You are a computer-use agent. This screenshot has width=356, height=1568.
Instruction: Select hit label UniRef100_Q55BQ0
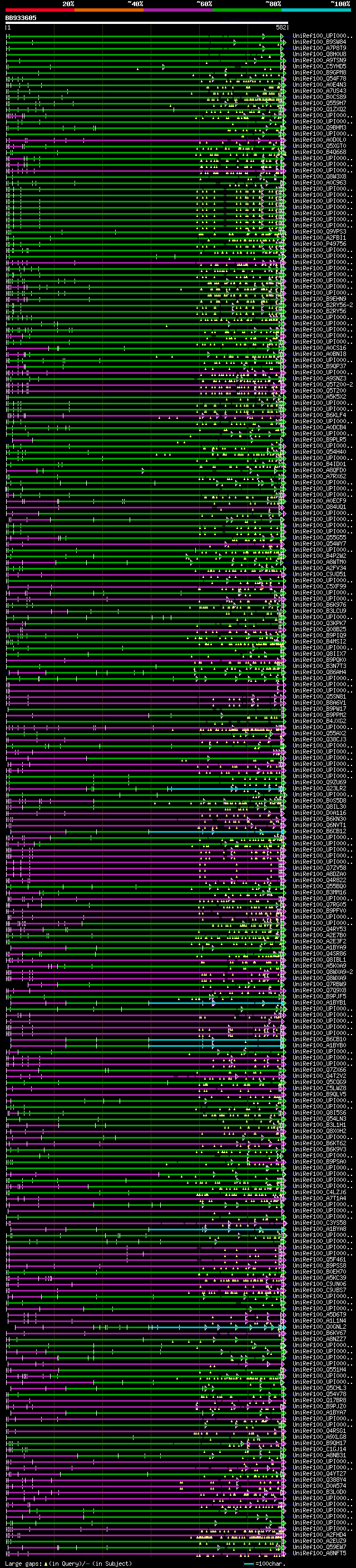coord(319,886)
